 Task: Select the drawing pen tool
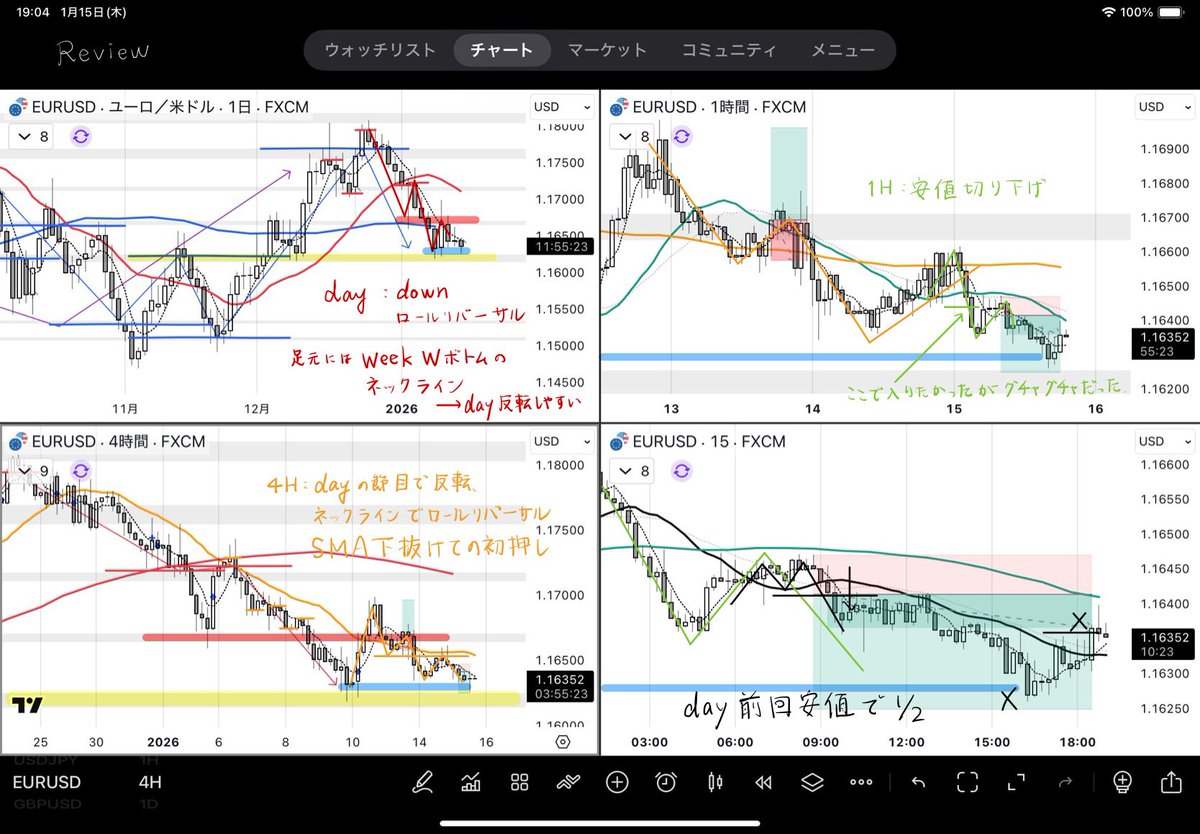coord(424,782)
